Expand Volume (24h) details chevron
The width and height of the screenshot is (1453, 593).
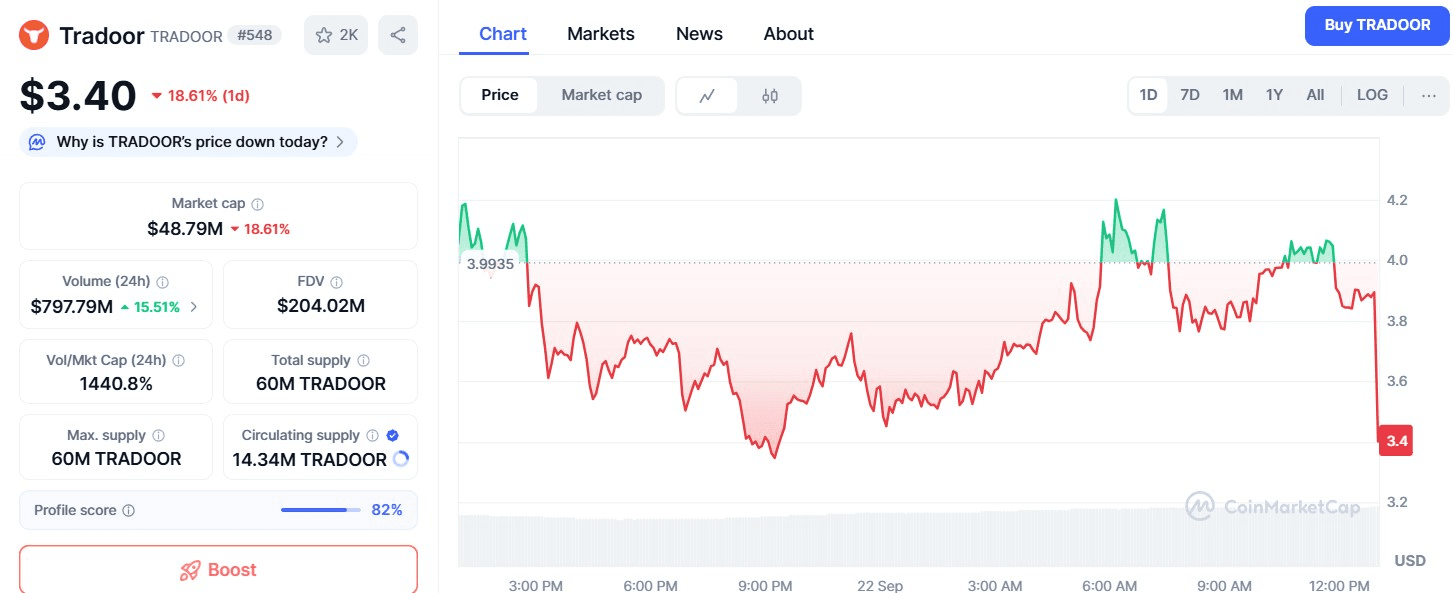(194, 307)
